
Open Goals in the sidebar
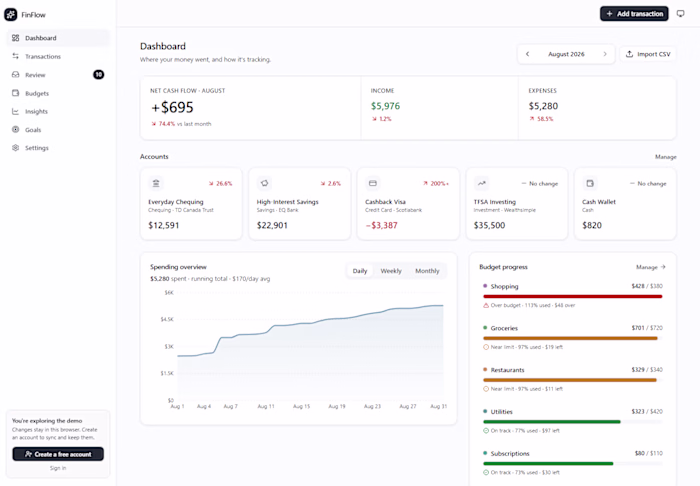(58, 129)
